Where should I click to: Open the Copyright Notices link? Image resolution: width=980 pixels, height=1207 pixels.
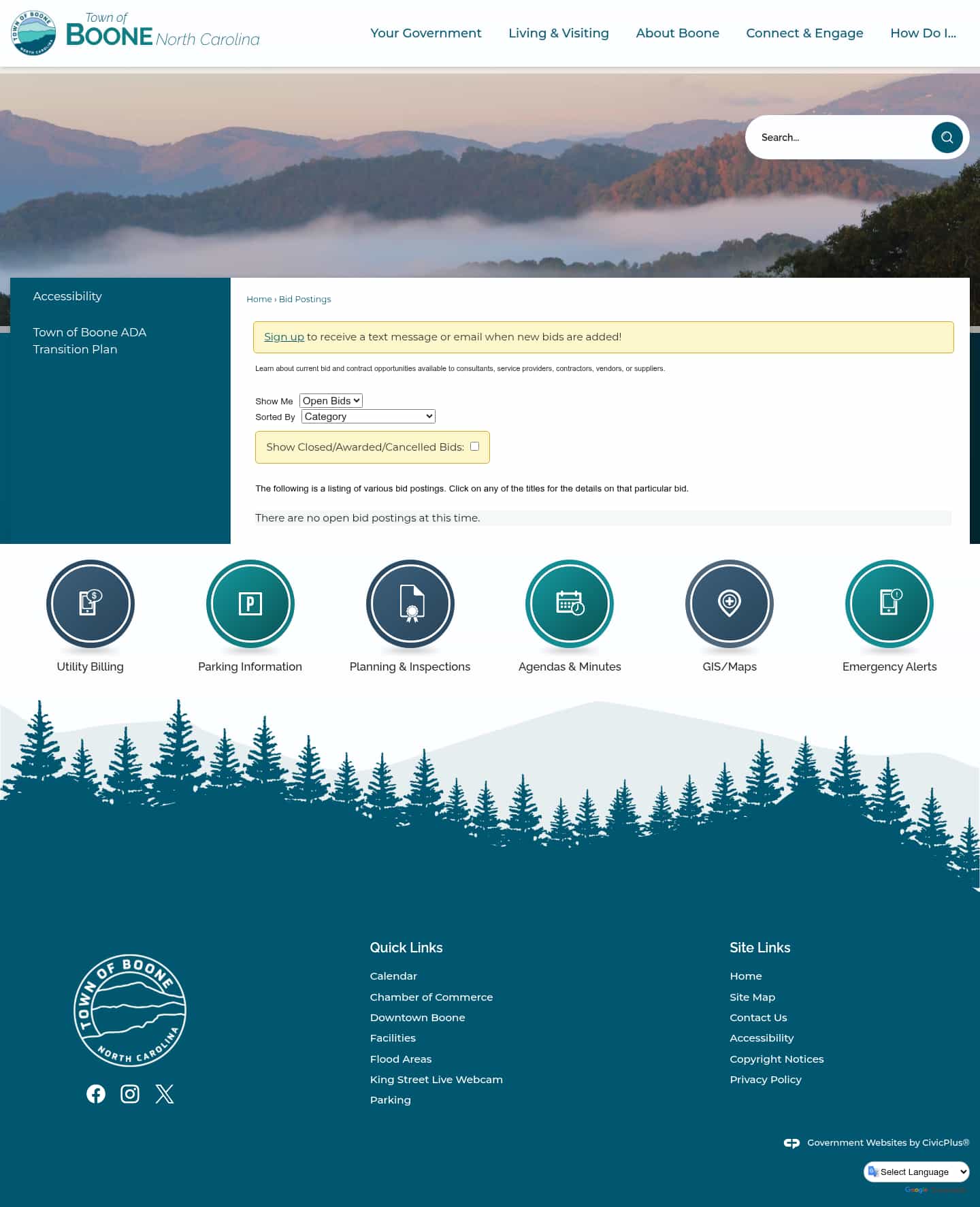(777, 1059)
